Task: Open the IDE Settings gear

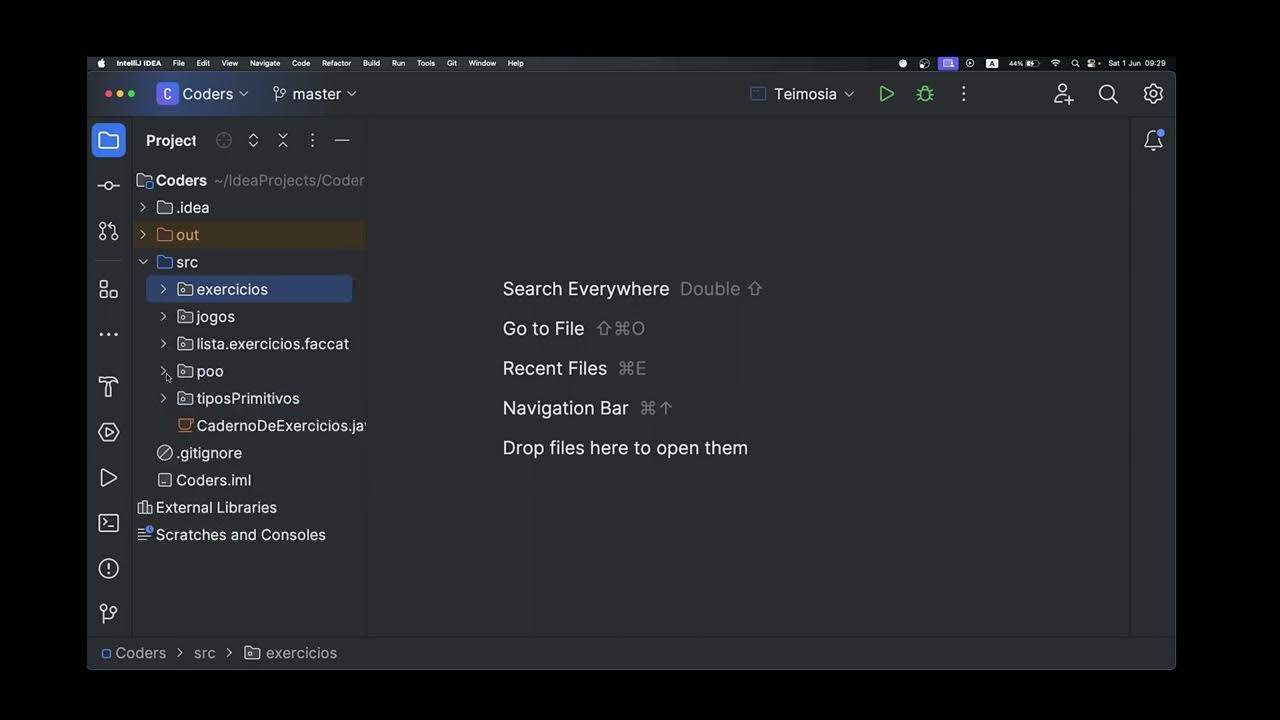Action: click(x=1153, y=94)
